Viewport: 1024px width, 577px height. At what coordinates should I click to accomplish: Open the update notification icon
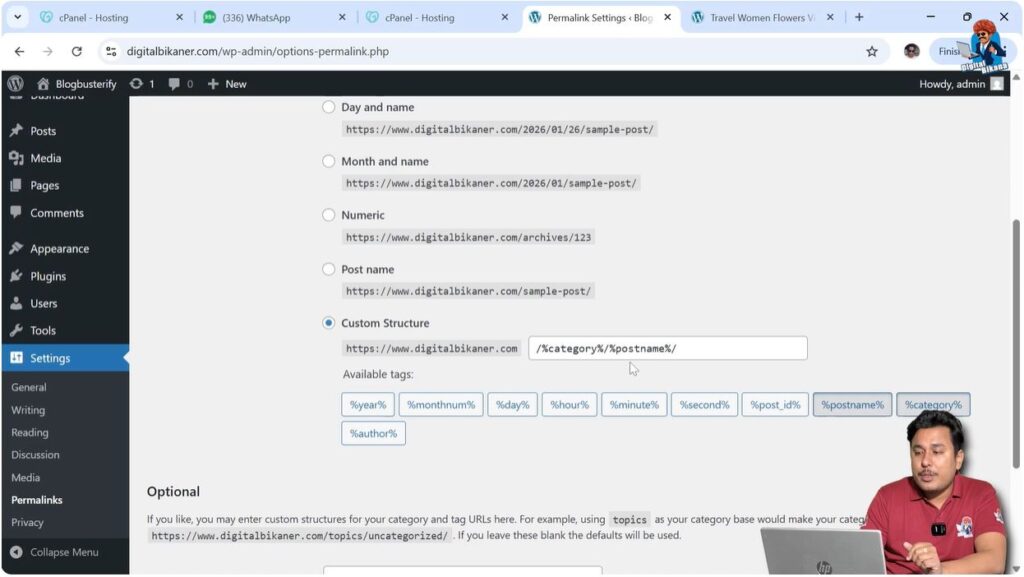point(137,84)
